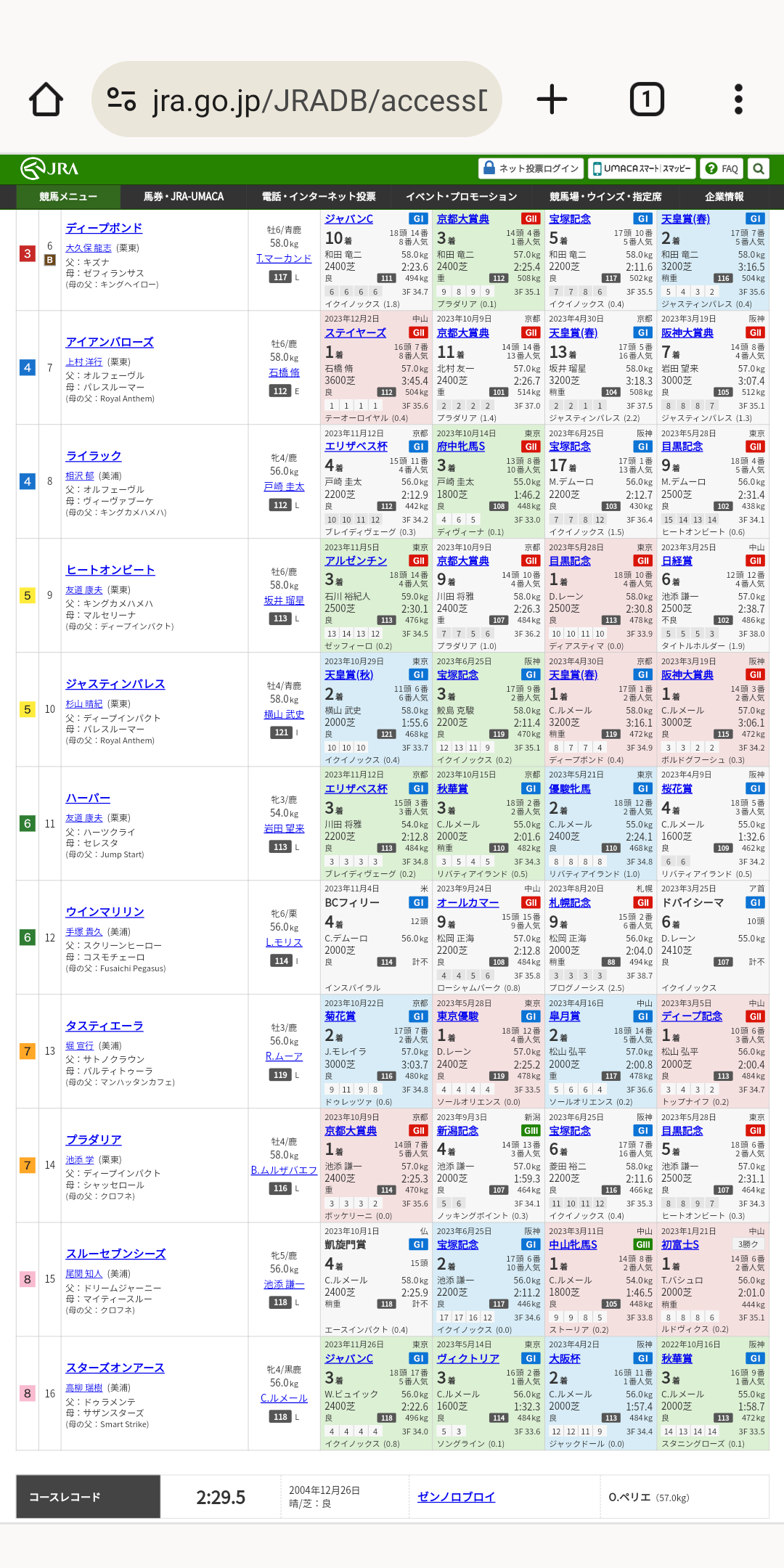Open ステイヤーズ race result link

pos(355,332)
